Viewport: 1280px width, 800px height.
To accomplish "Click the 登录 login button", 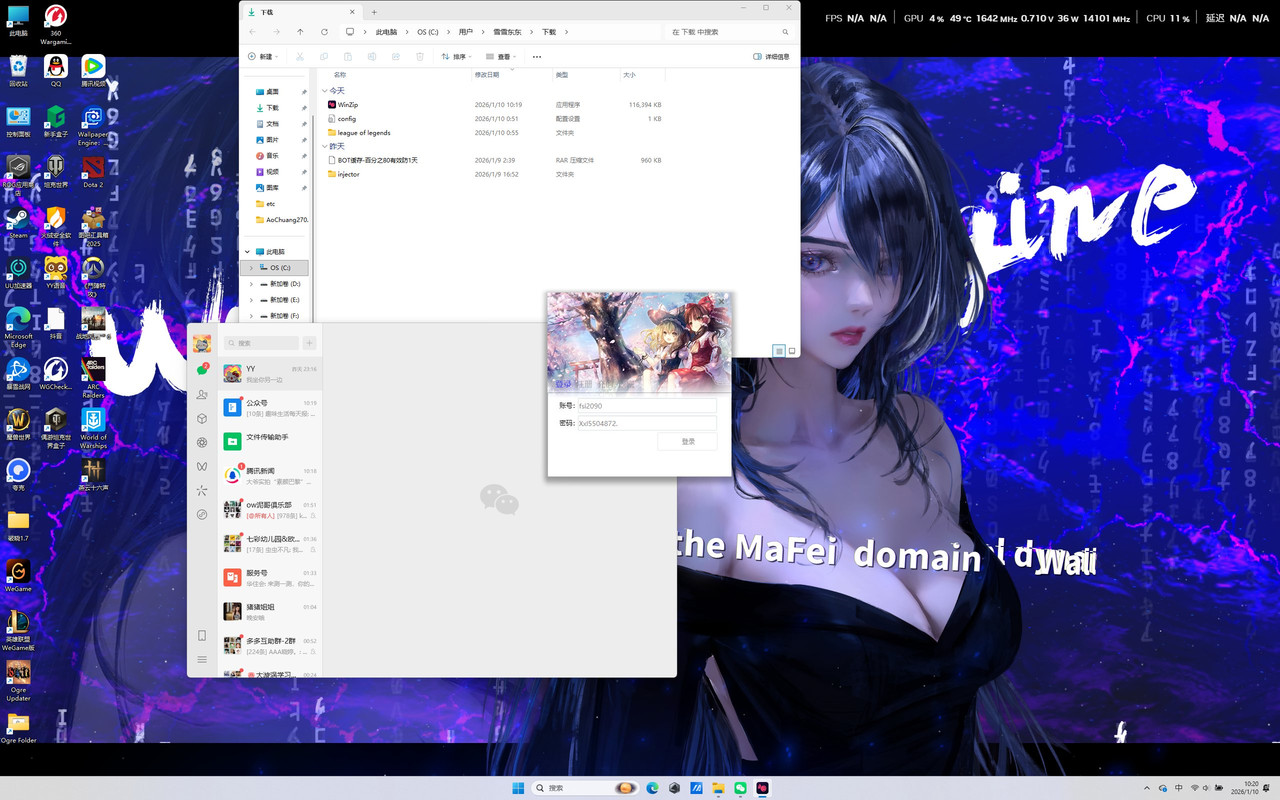I will click(688, 441).
